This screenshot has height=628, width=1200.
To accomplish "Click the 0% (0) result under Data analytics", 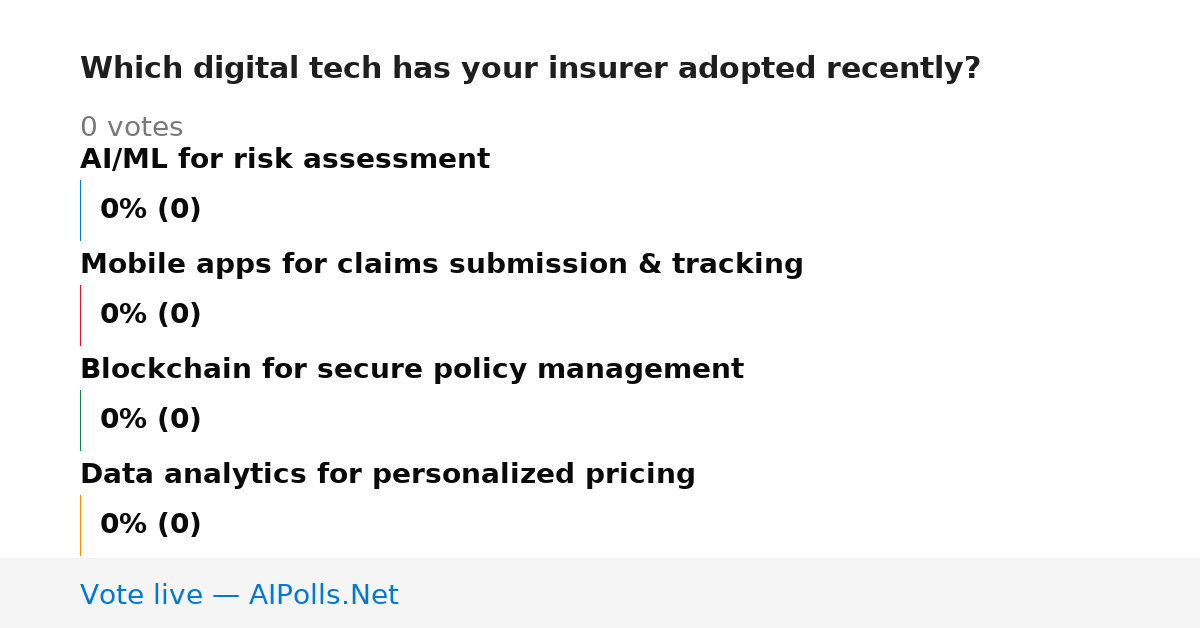I will (151, 525).
